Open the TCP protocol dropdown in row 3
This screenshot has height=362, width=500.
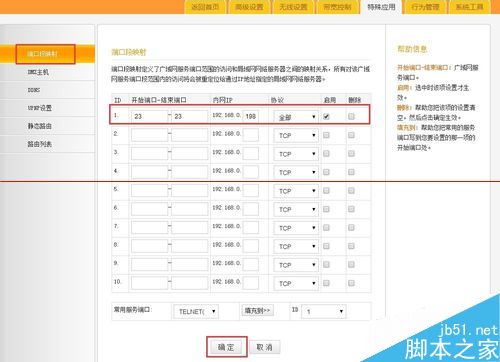click(296, 154)
